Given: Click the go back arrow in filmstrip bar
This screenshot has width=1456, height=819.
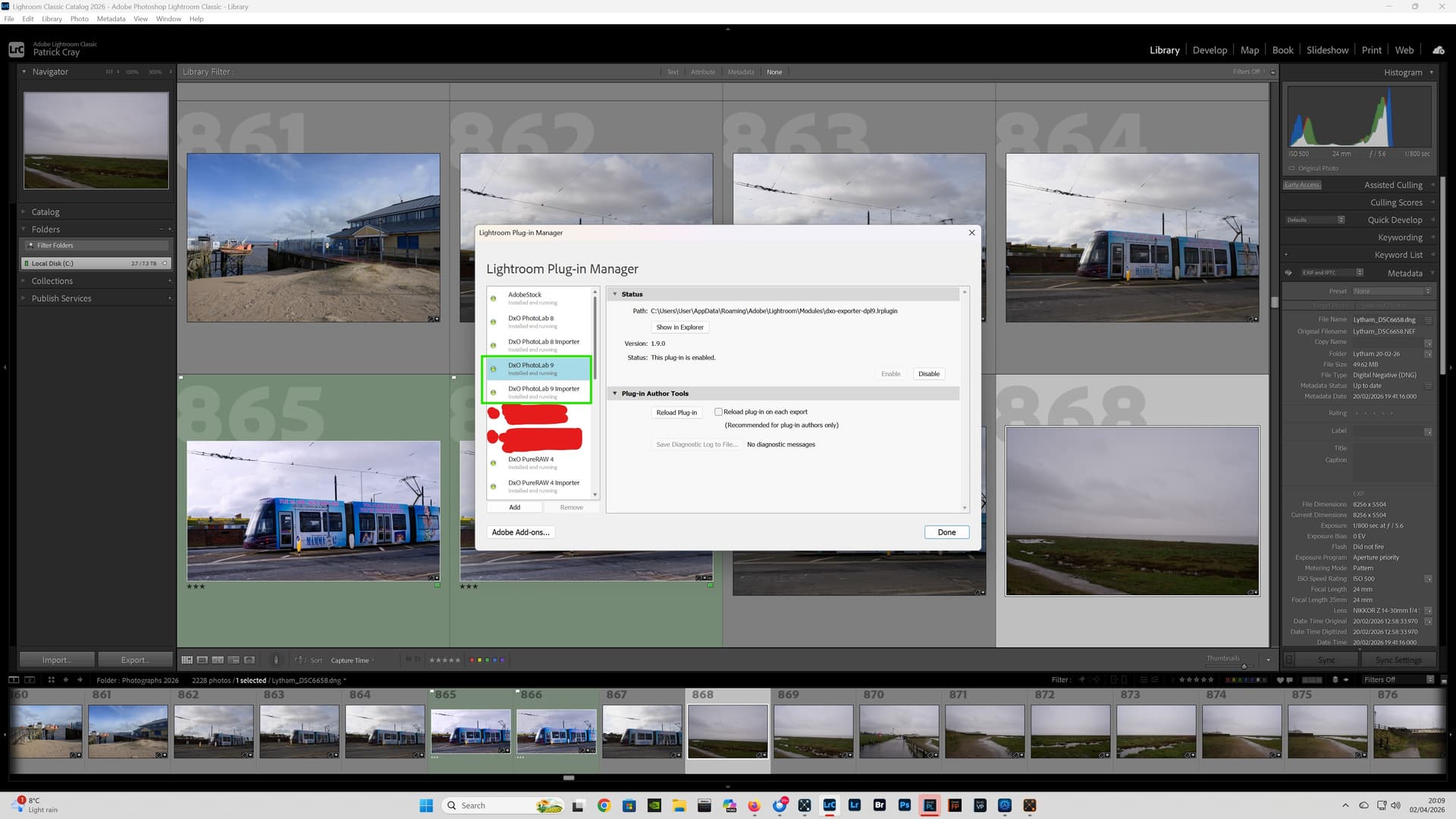Looking at the screenshot, I should (x=66, y=680).
